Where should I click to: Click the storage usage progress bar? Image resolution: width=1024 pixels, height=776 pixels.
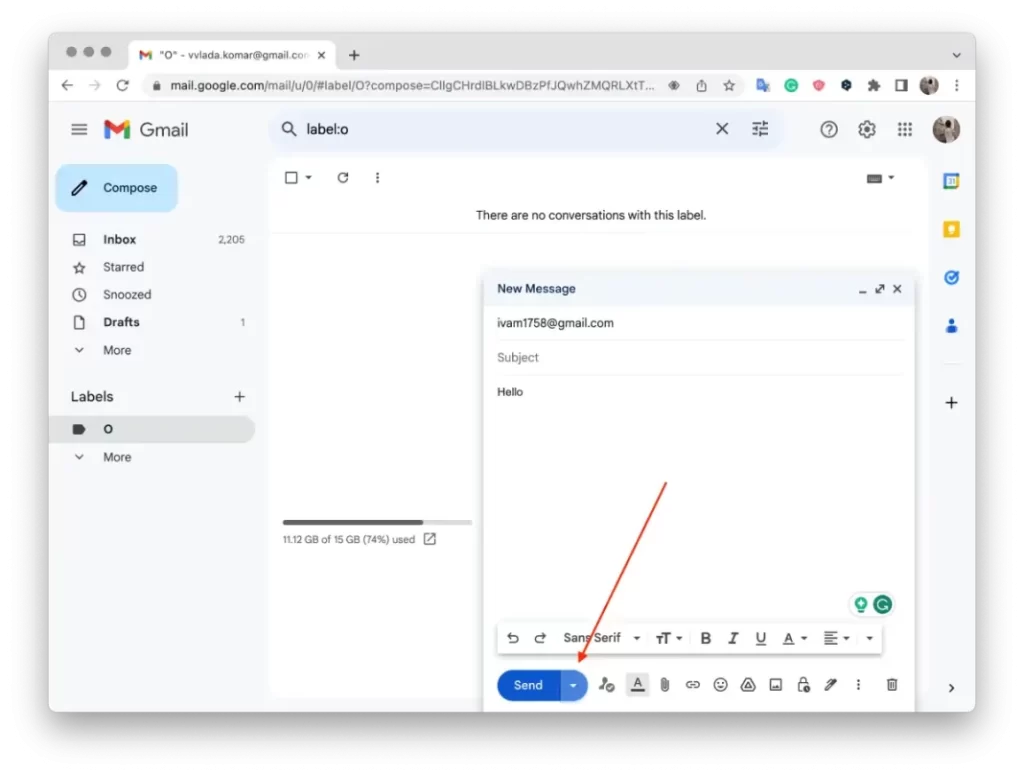click(x=377, y=523)
